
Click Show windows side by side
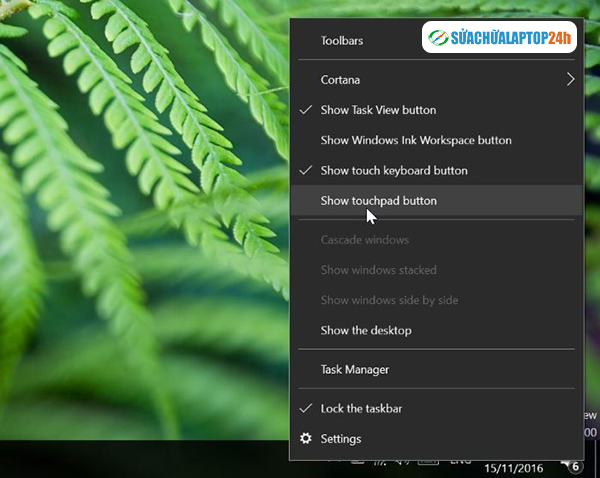(389, 300)
